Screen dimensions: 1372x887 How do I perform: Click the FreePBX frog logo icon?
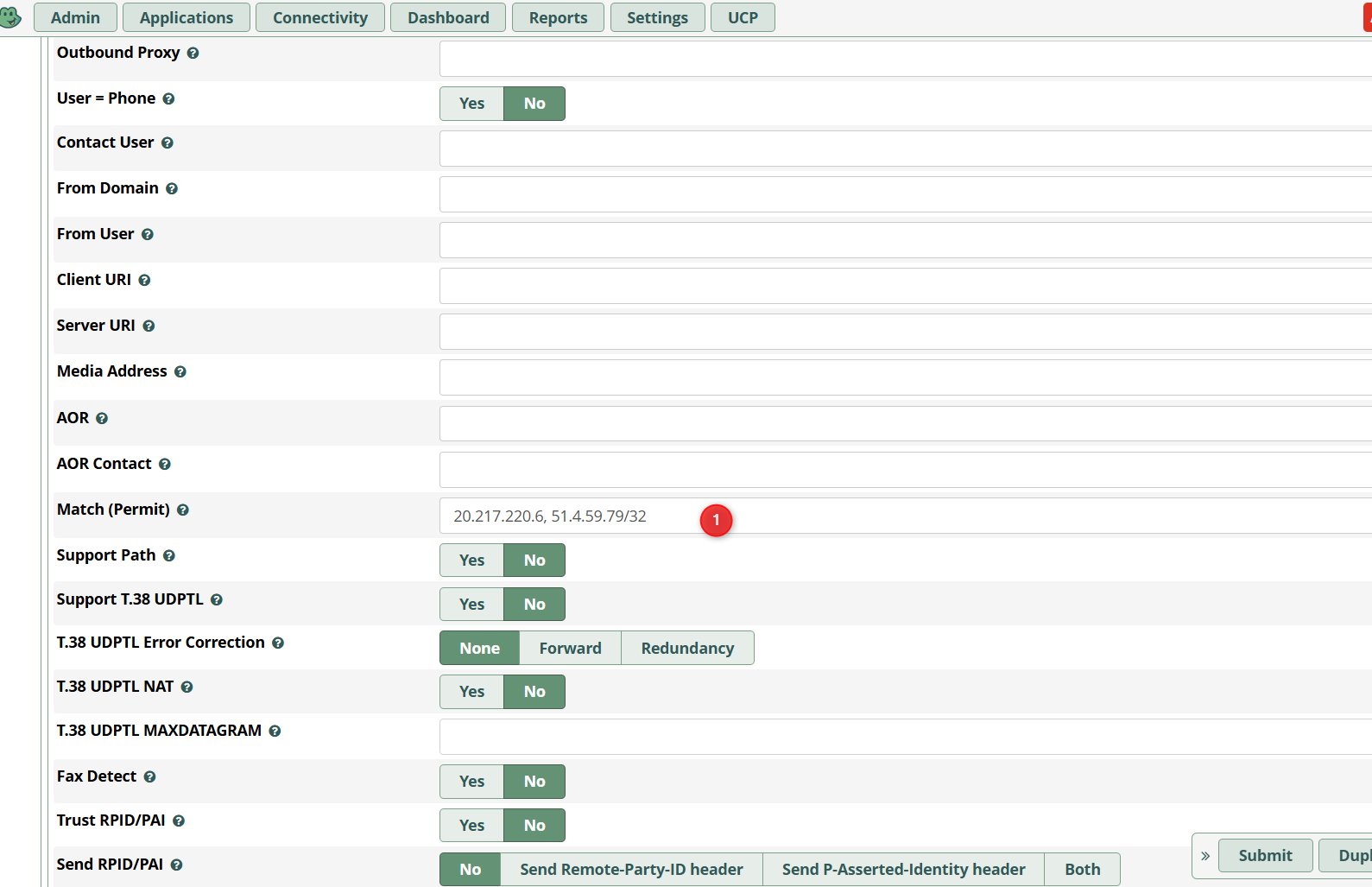point(10,17)
